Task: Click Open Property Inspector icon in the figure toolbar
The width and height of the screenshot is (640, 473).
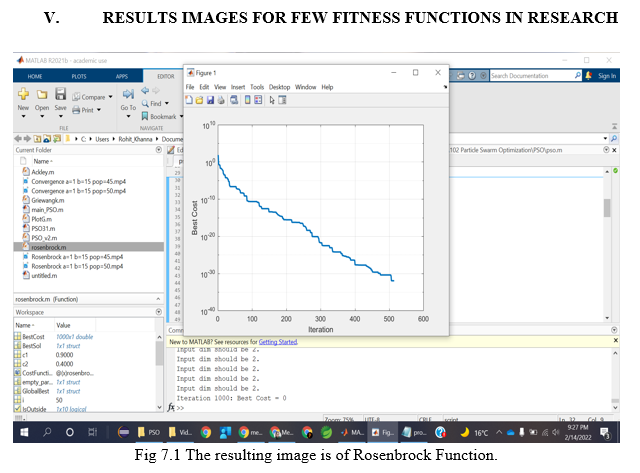Action: (x=282, y=100)
